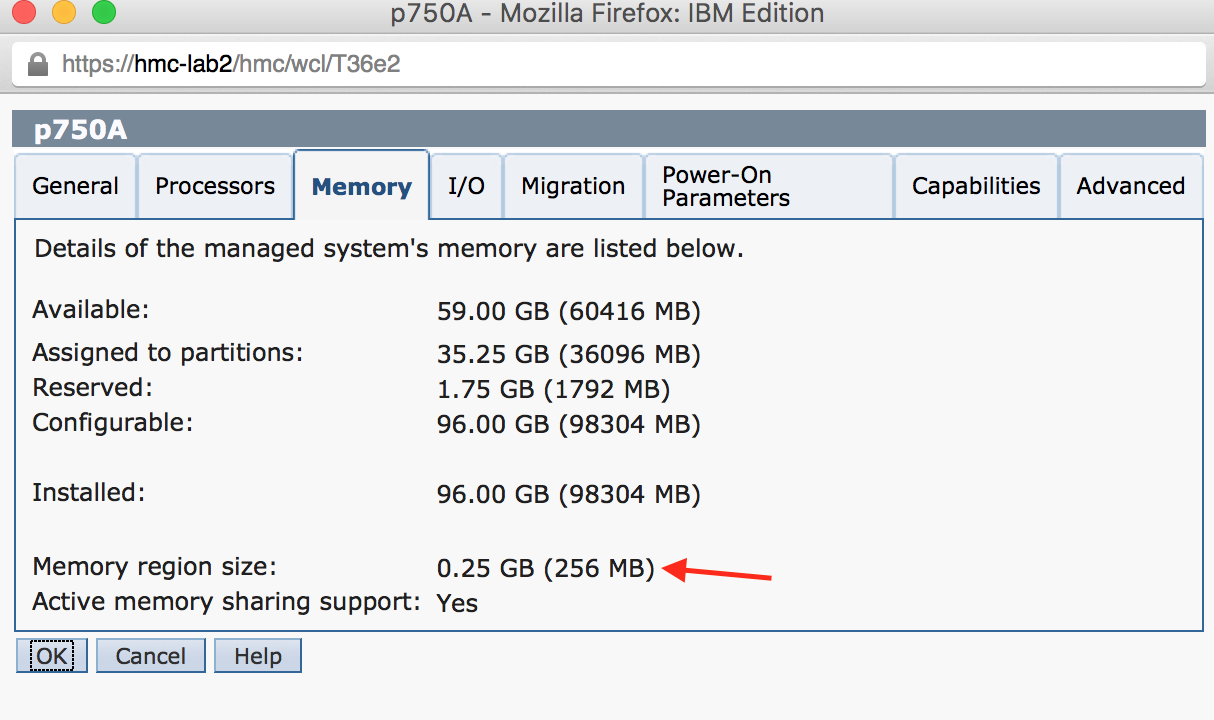The image size is (1214, 720).
Task: Click the Installed memory value
Action: pos(568,492)
